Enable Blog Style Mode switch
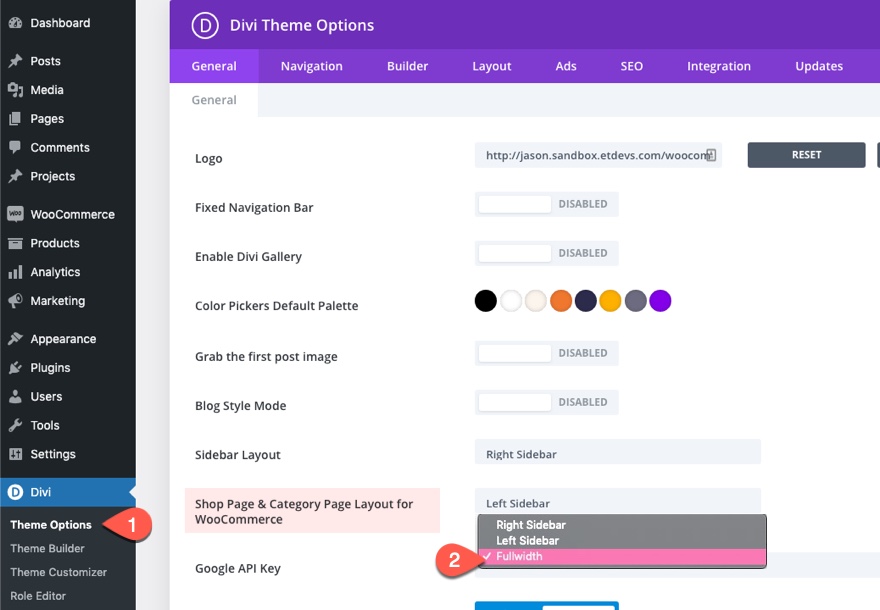The height and width of the screenshot is (610, 880). 547,402
